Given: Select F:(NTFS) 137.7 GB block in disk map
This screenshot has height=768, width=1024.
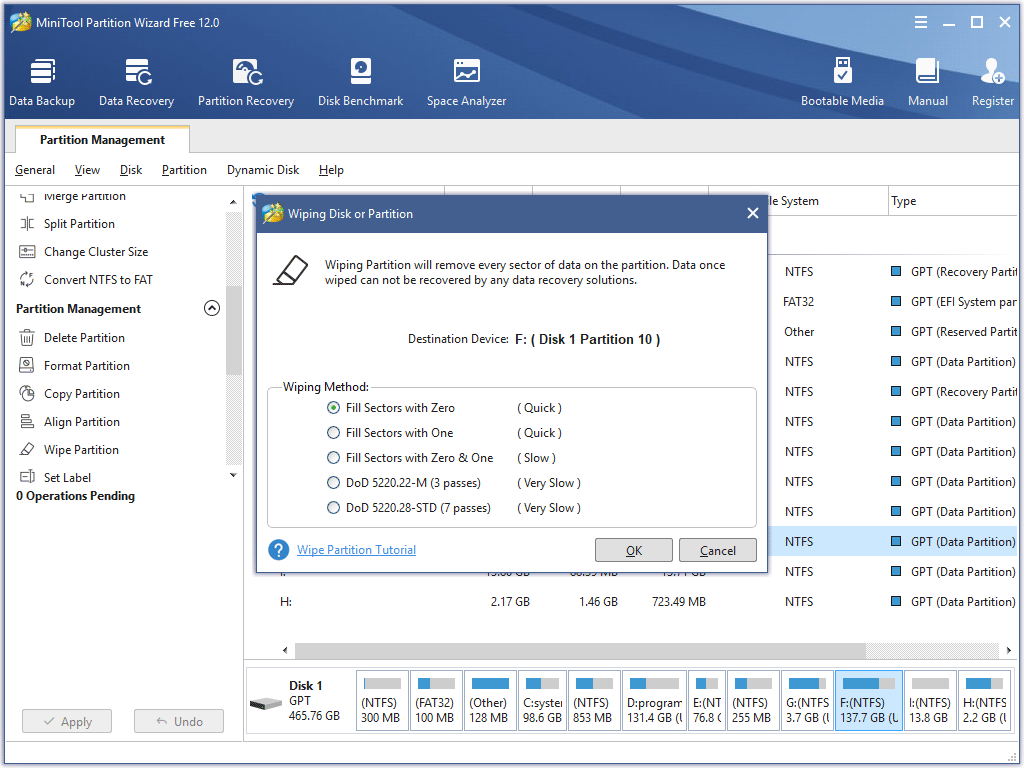Looking at the screenshot, I should click(x=869, y=701).
